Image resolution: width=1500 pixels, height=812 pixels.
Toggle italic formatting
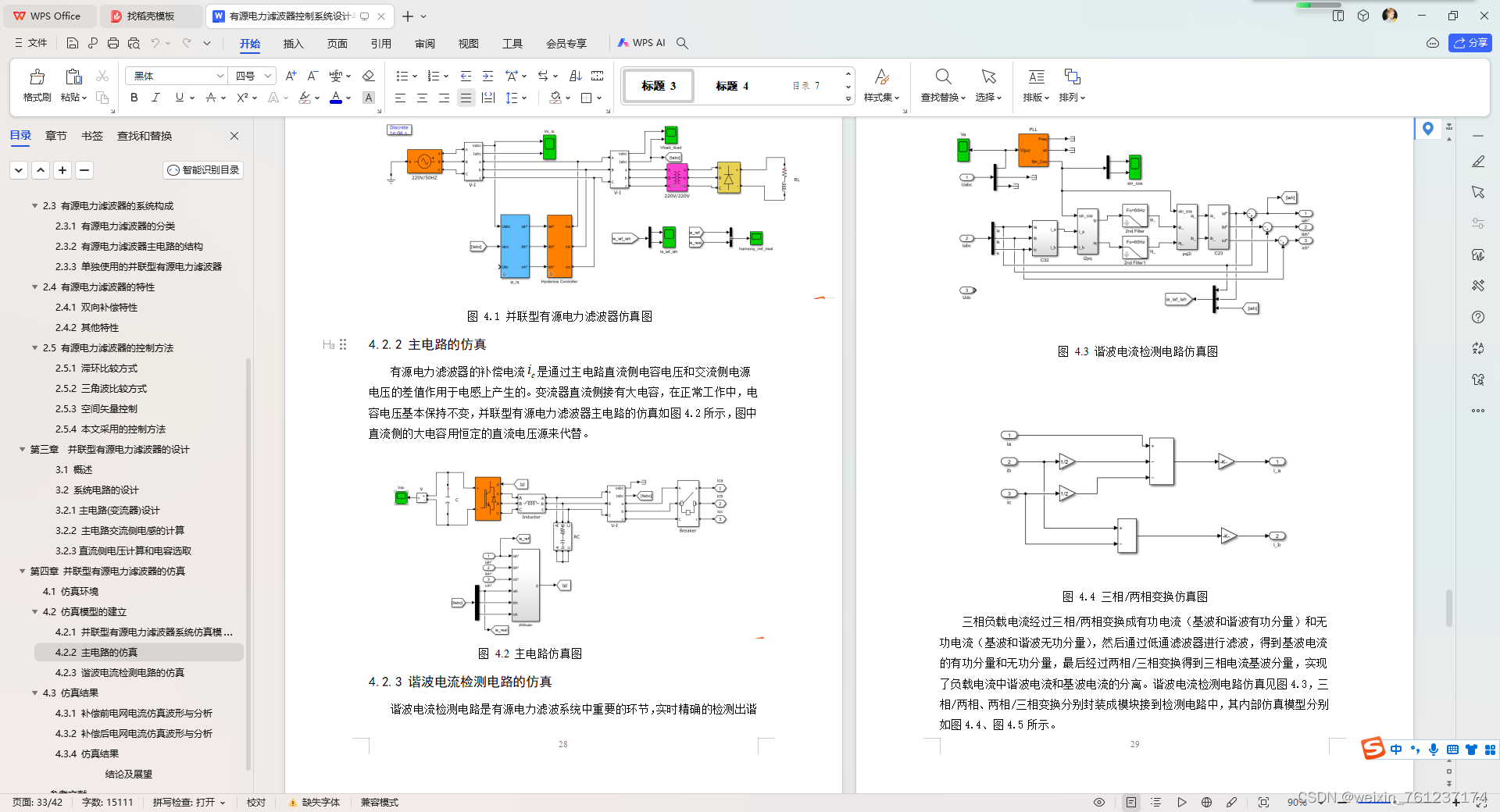click(155, 98)
